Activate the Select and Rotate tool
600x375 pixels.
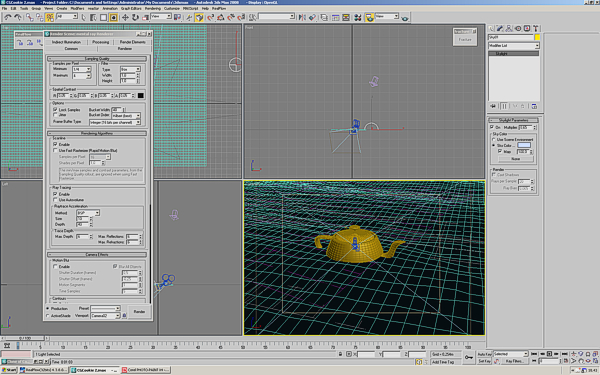(135, 17)
